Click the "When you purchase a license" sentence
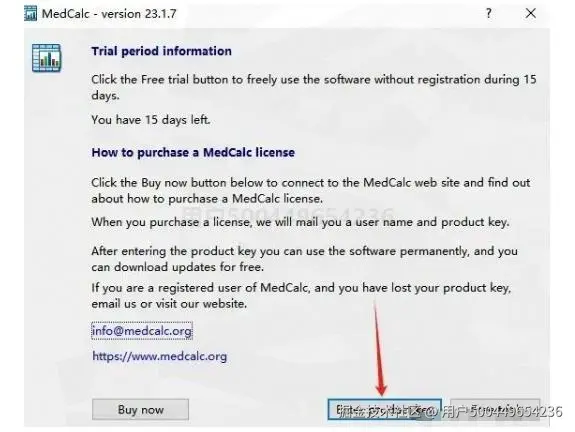The width and height of the screenshot is (575, 432). pyautogui.click(x=300, y=222)
